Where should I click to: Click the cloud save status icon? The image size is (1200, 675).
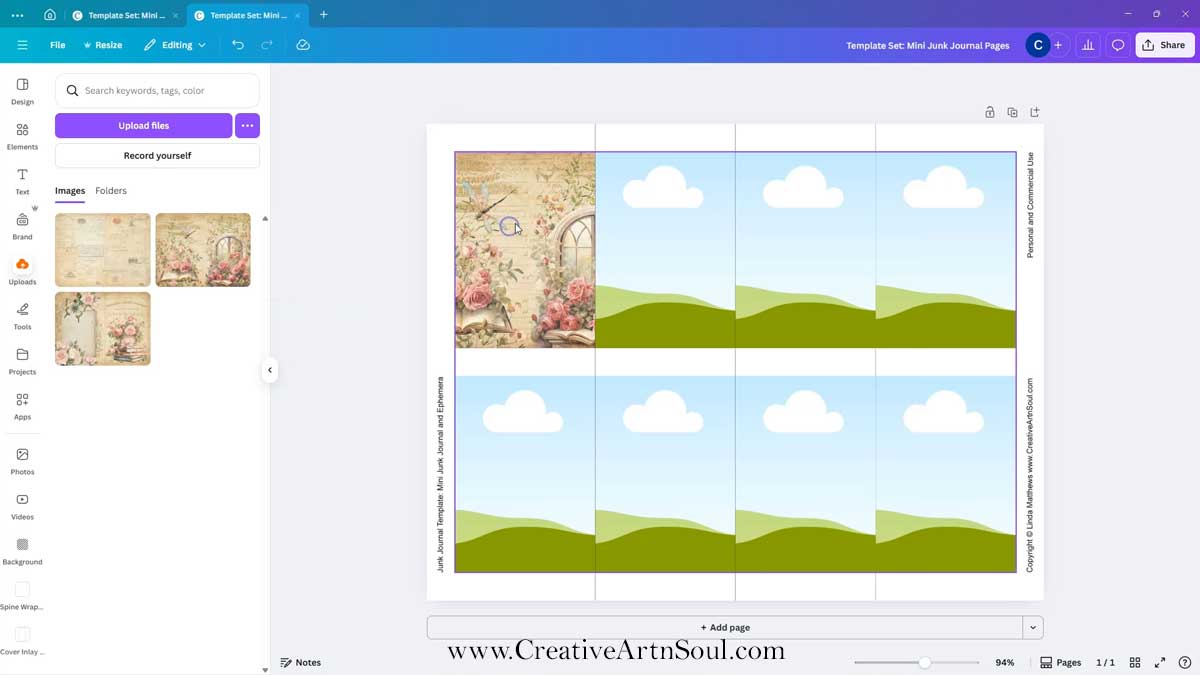click(x=303, y=45)
